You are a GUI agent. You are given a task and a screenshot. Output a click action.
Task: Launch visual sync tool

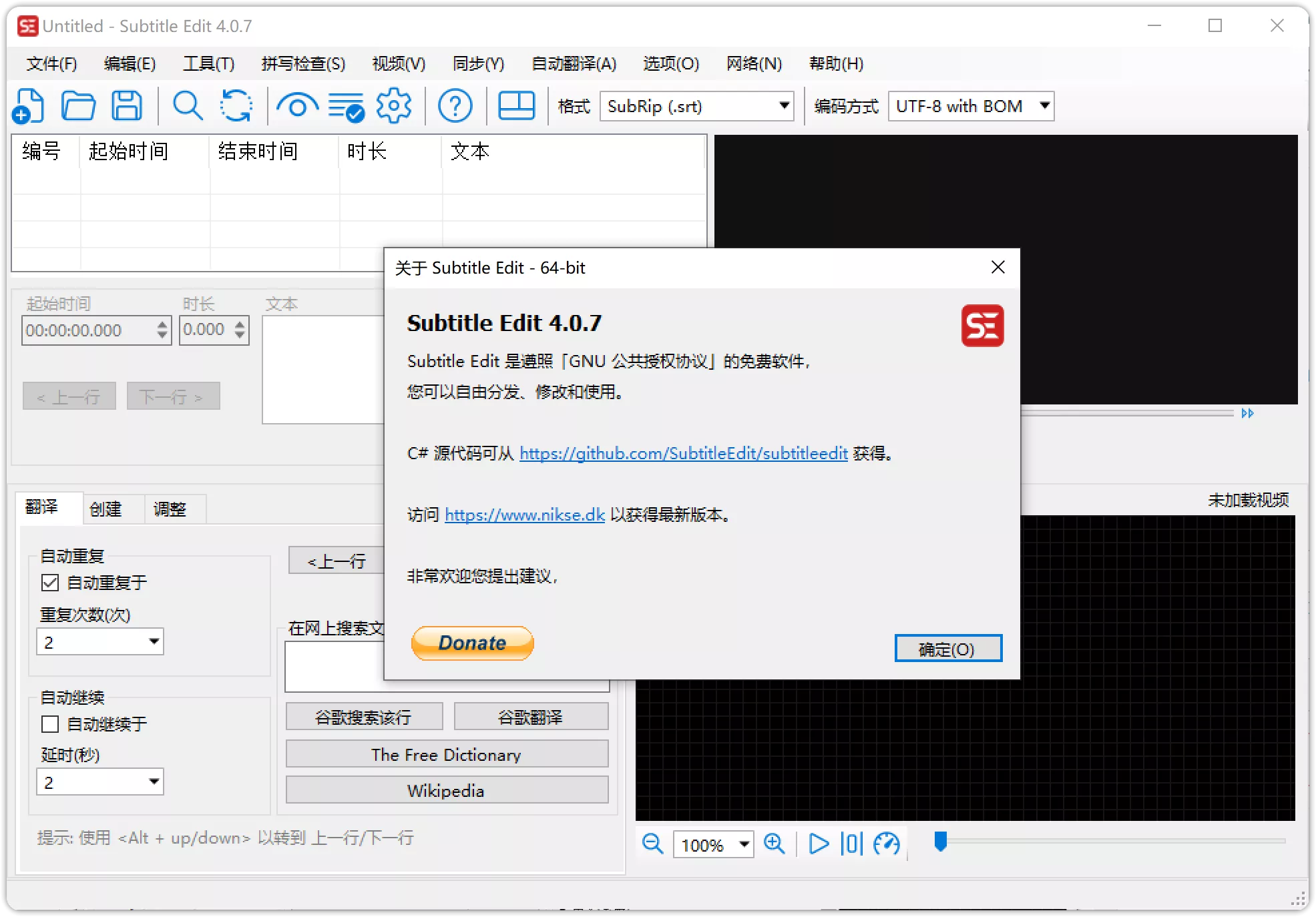pos(297,105)
